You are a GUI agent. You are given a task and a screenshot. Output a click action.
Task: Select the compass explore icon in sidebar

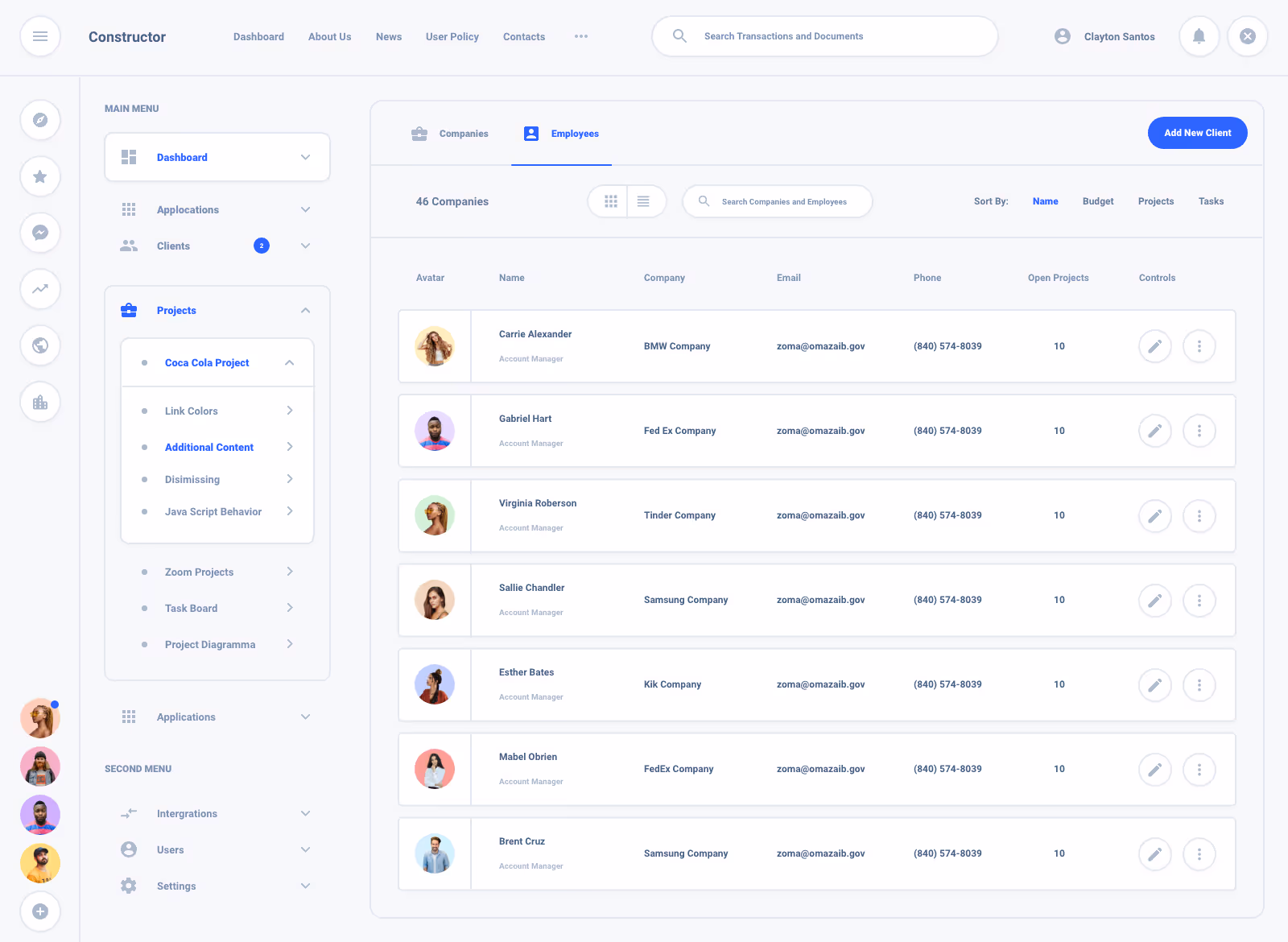[x=40, y=120]
